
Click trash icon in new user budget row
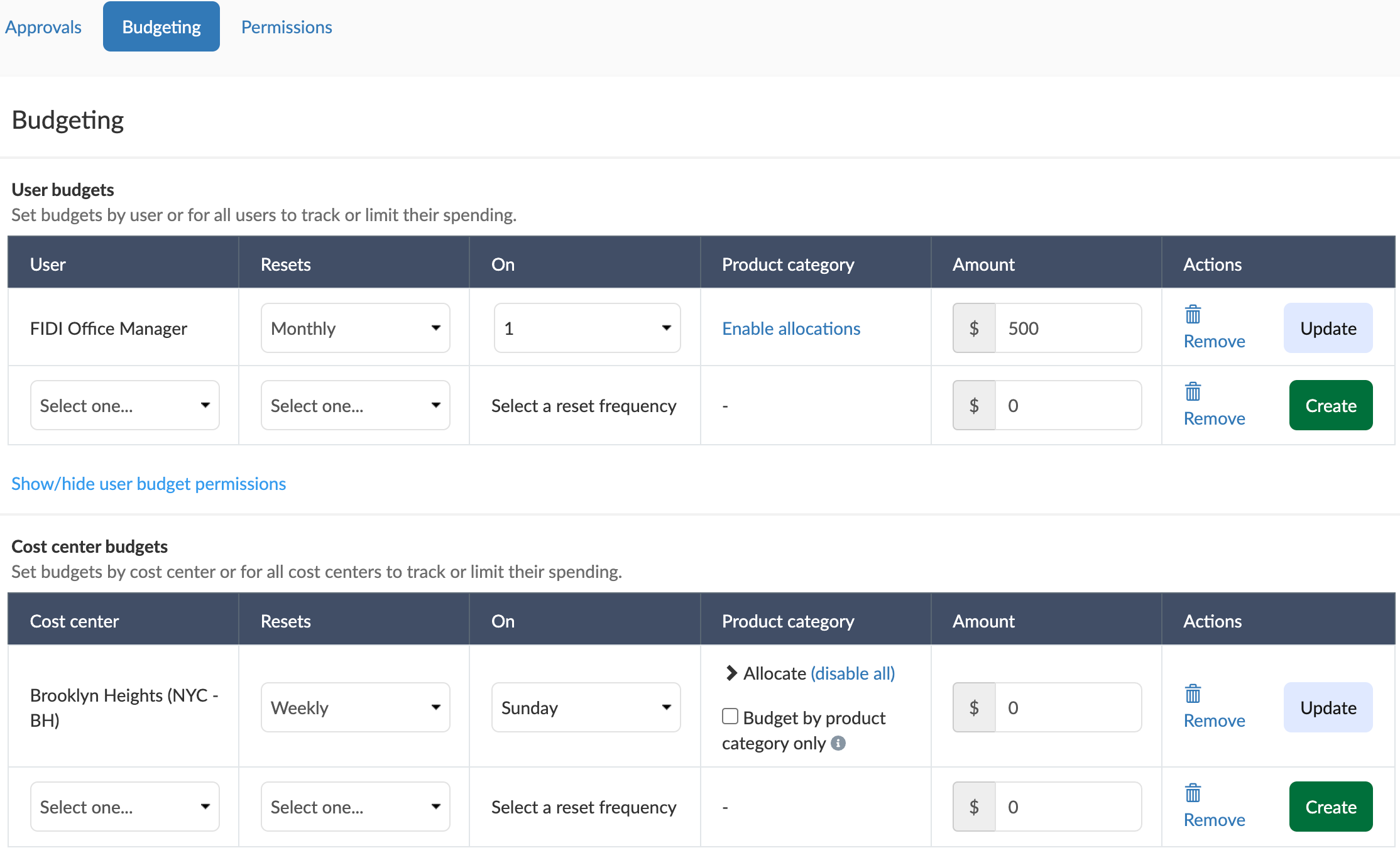pyautogui.click(x=1193, y=391)
